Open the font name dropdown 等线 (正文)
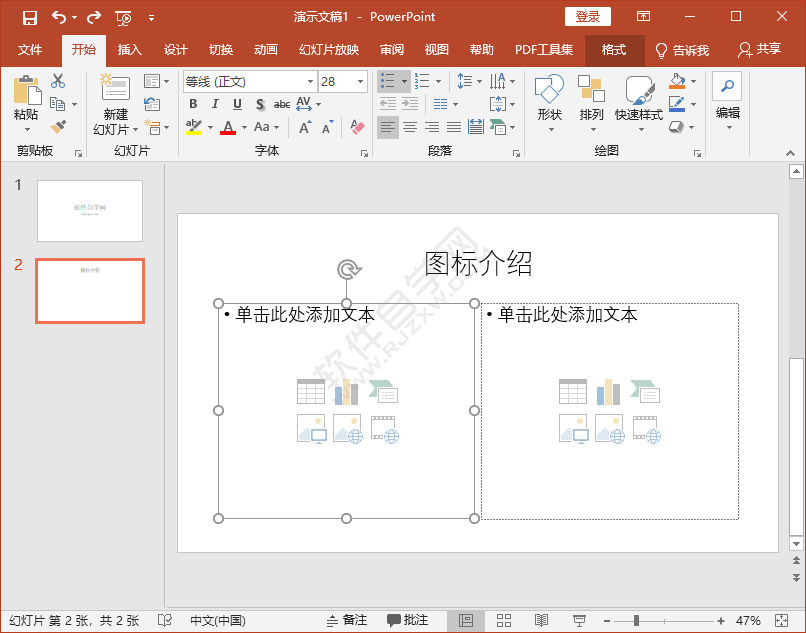Screen dimensions: 806x633 [x=309, y=81]
